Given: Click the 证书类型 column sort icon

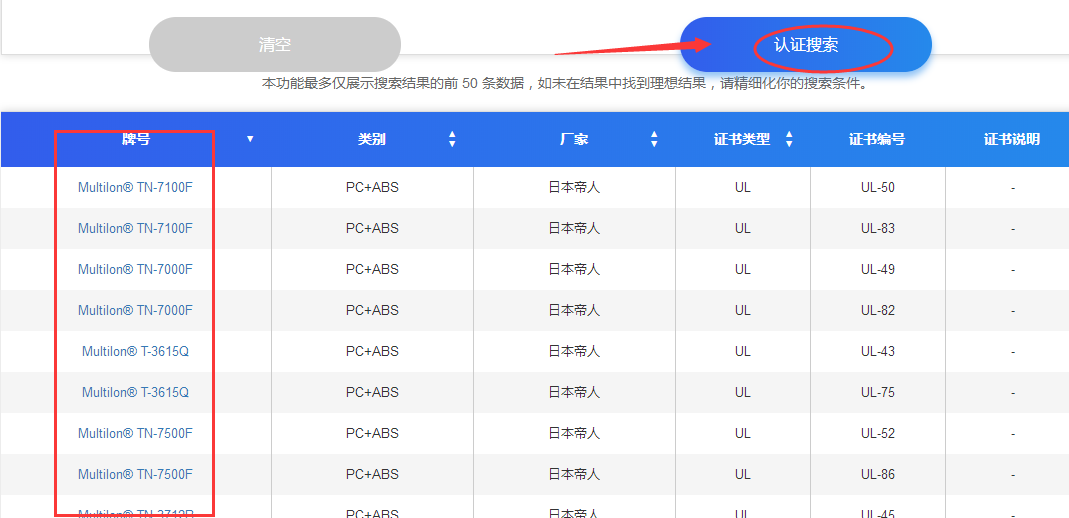Looking at the screenshot, I should tap(789, 139).
